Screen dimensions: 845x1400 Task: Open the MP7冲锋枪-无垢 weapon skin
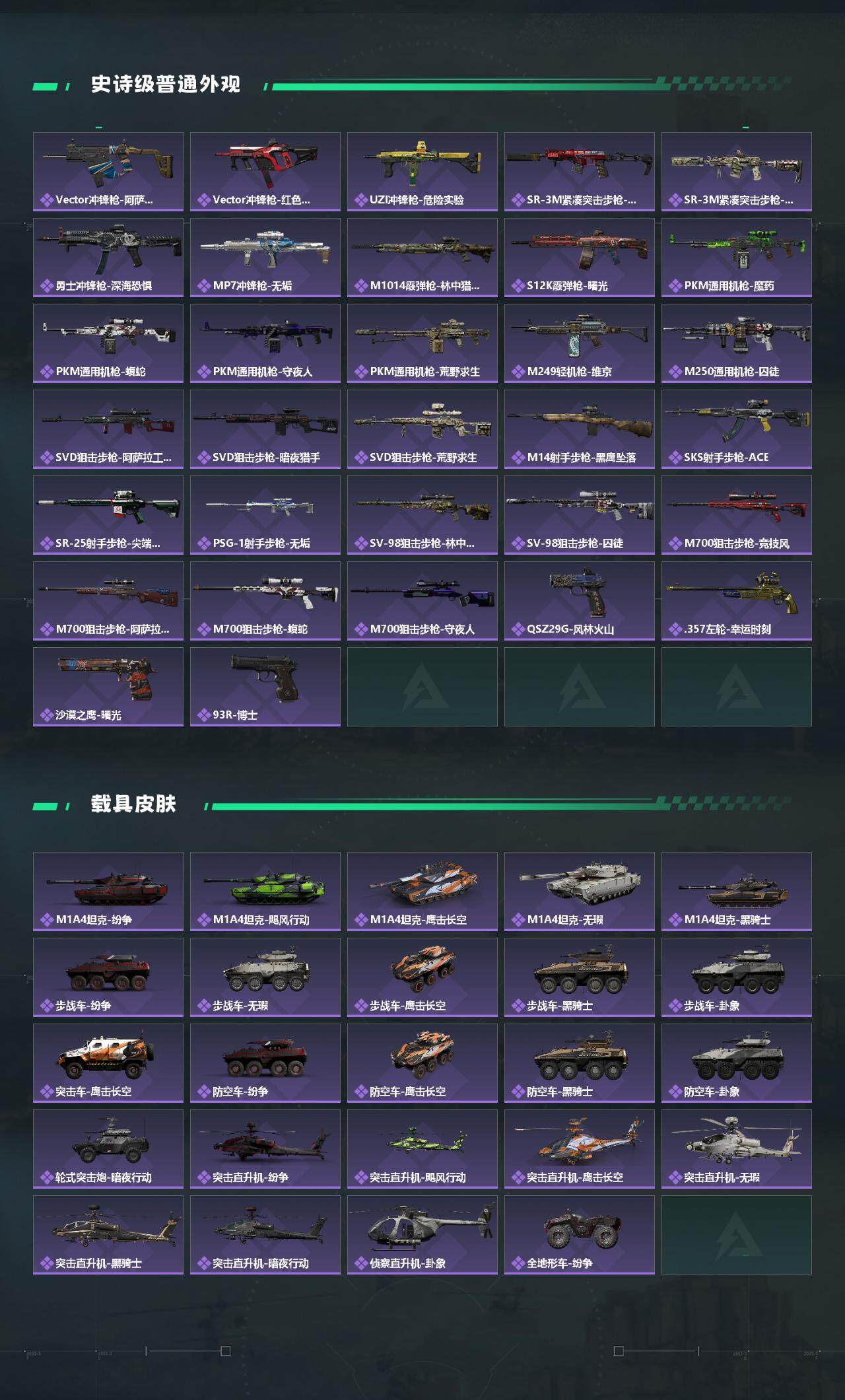pyautogui.click(x=265, y=258)
